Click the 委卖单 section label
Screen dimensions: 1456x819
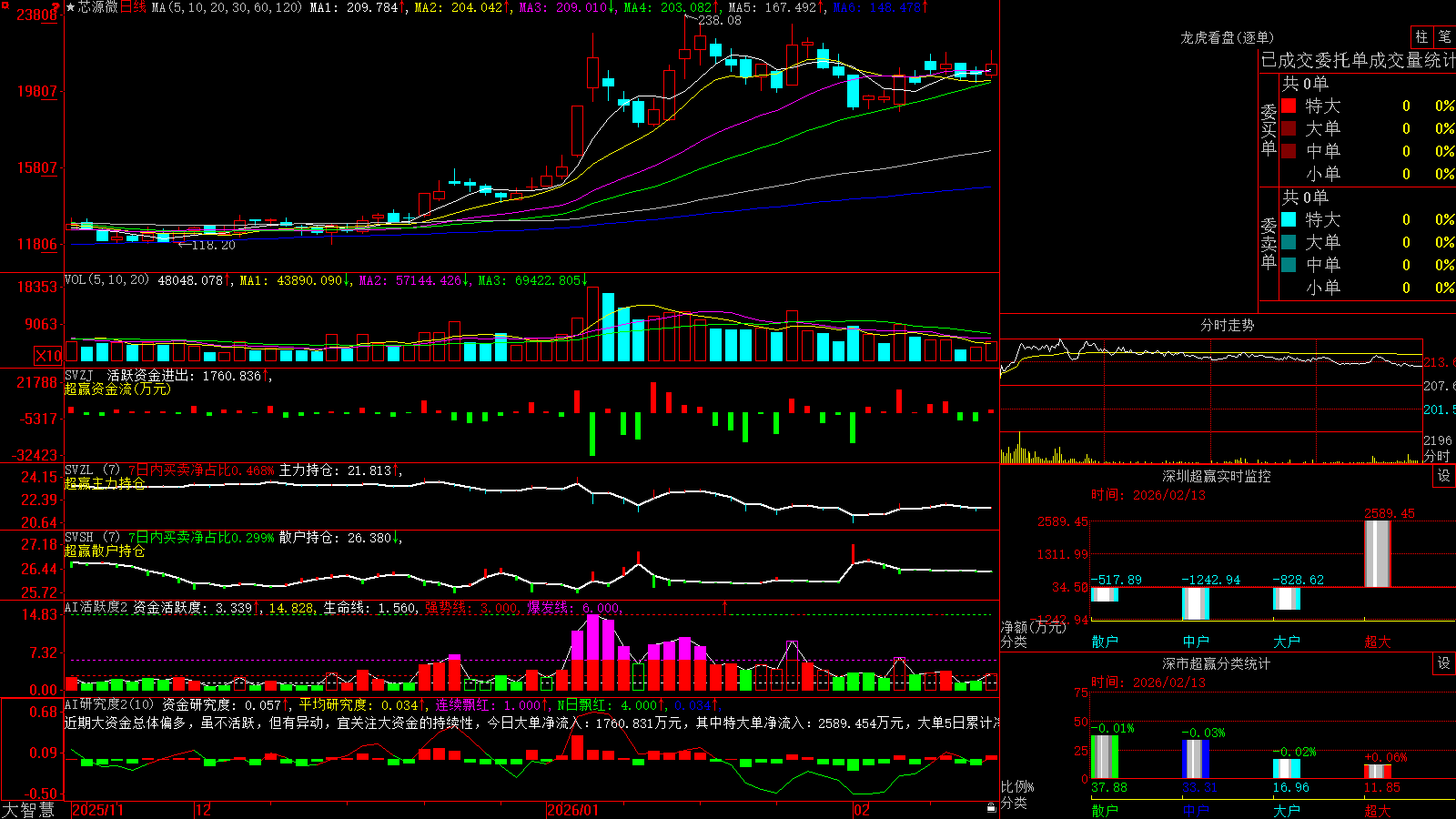[x=1269, y=243]
